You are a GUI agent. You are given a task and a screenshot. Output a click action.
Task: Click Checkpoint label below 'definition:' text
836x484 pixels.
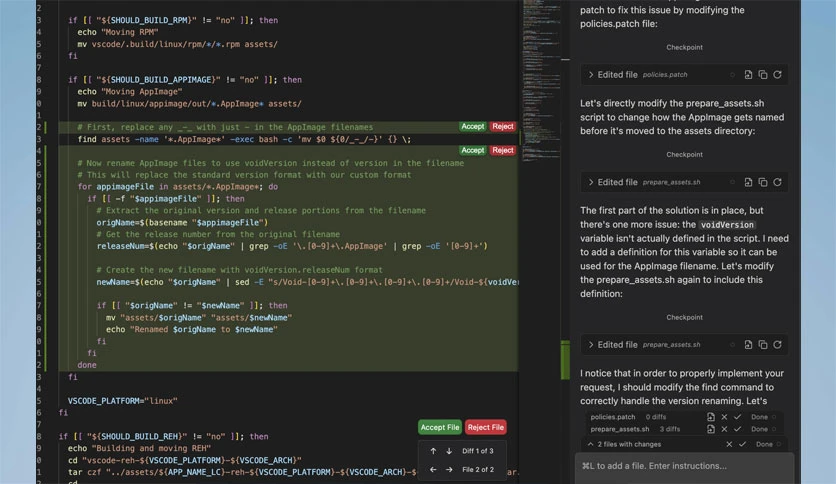point(684,317)
